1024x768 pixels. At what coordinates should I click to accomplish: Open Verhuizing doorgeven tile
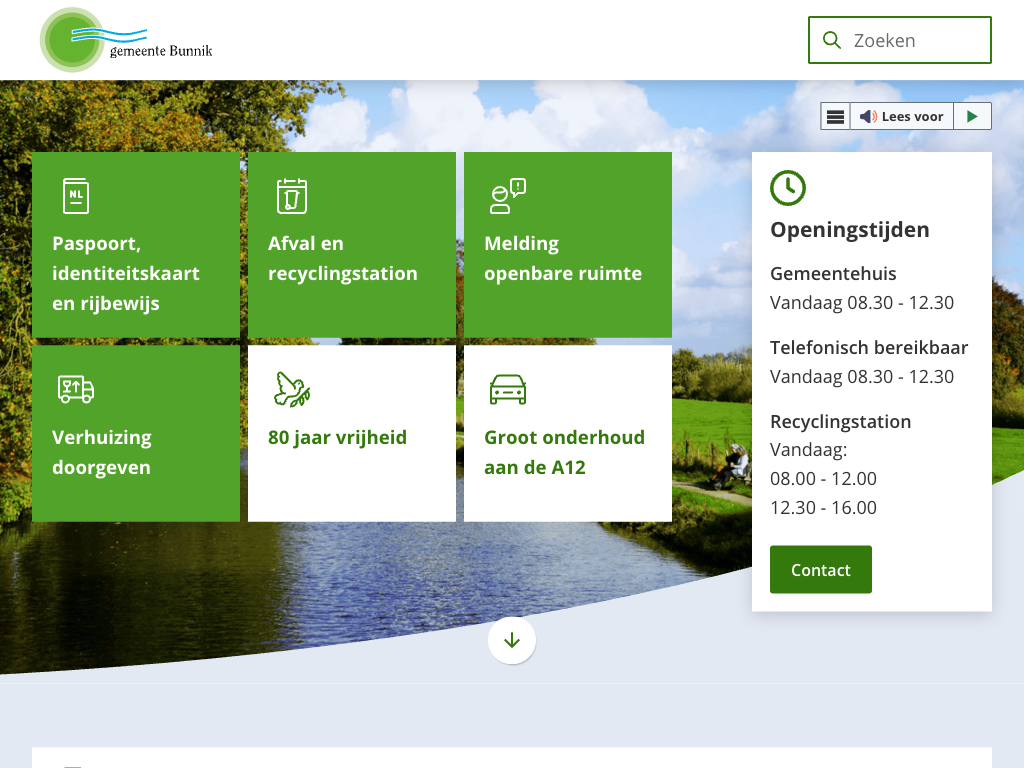coord(102,452)
